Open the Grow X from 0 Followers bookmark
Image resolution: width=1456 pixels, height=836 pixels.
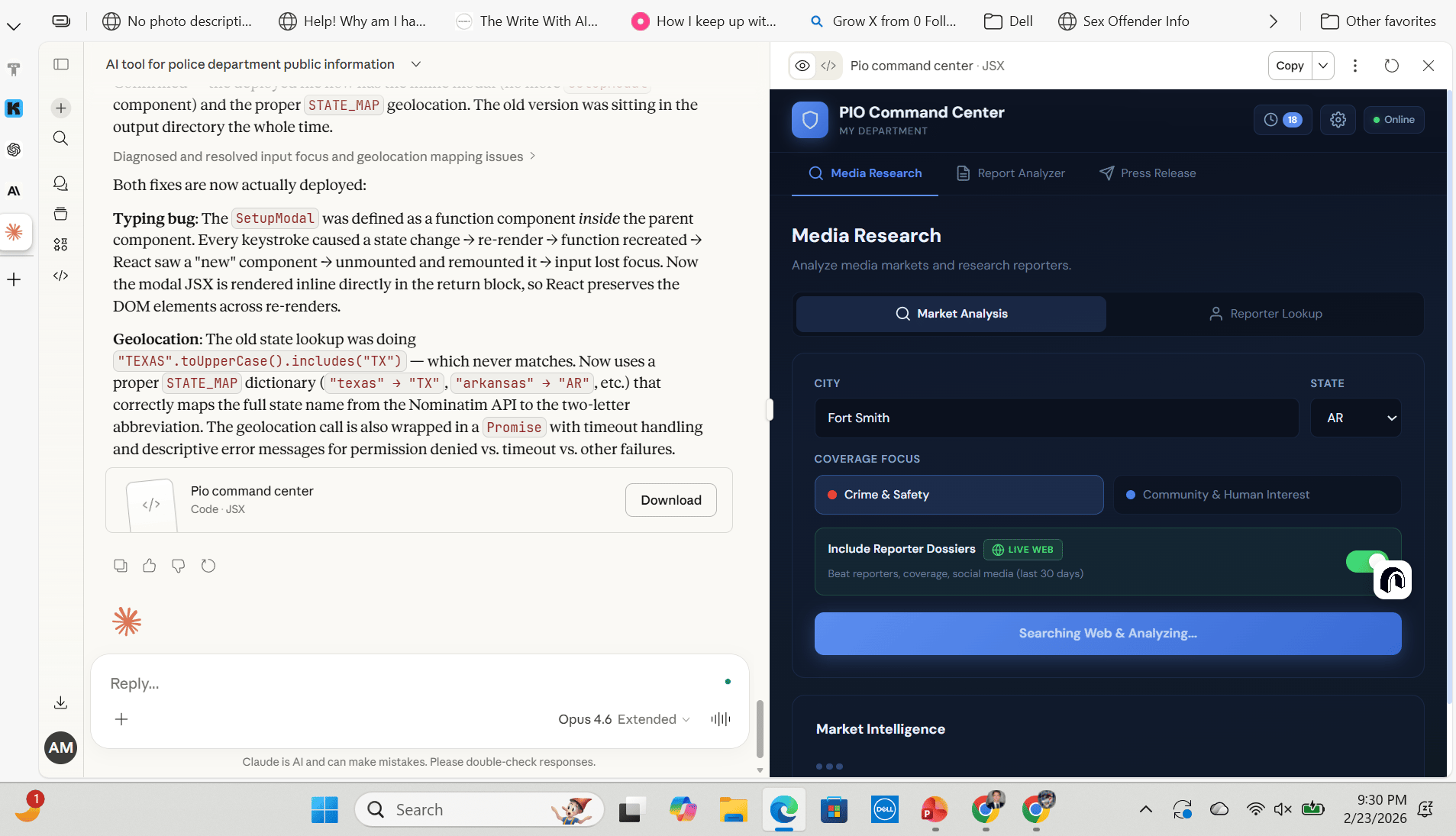click(x=883, y=21)
